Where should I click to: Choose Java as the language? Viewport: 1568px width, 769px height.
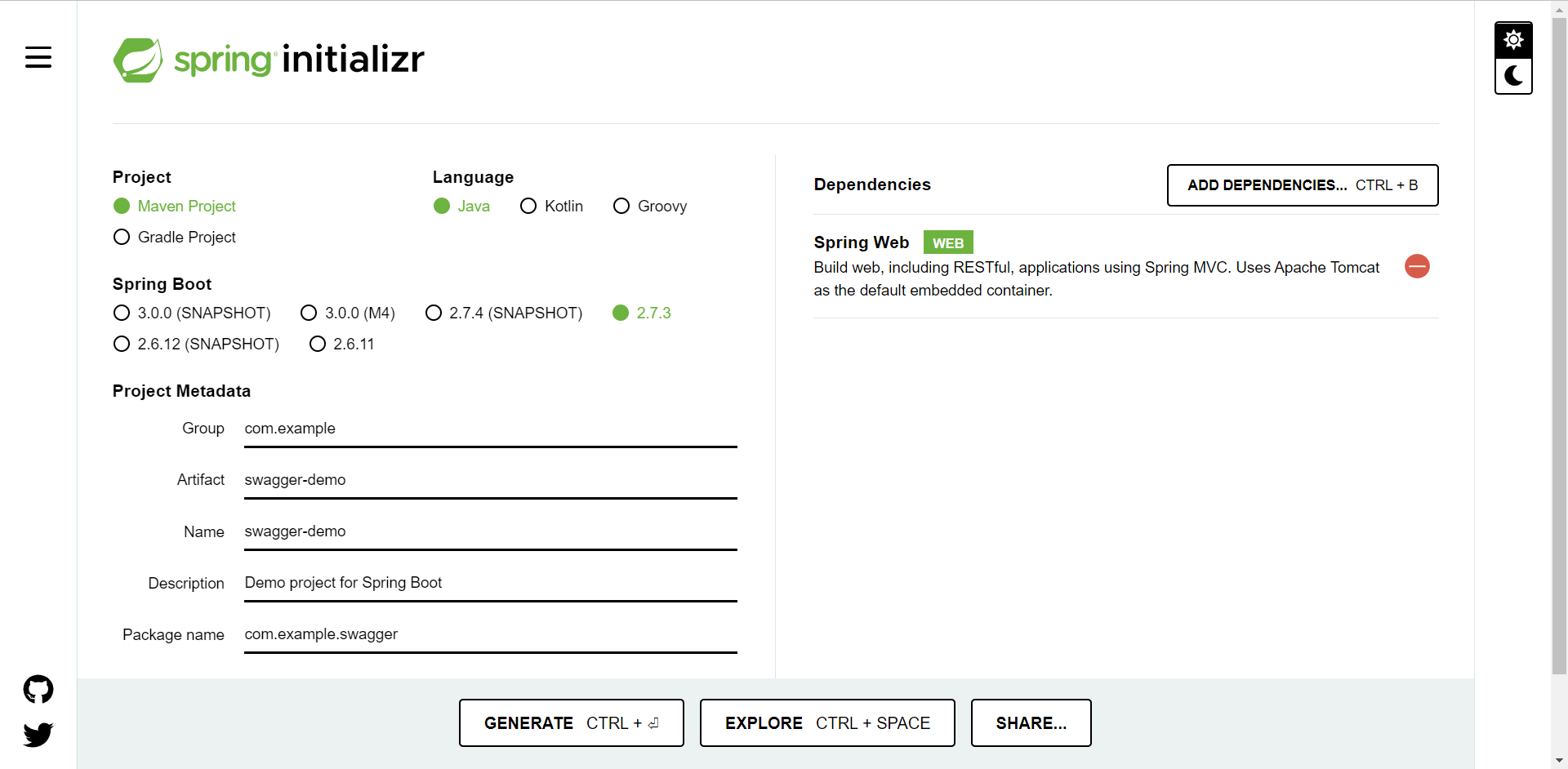click(x=461, y=206)
